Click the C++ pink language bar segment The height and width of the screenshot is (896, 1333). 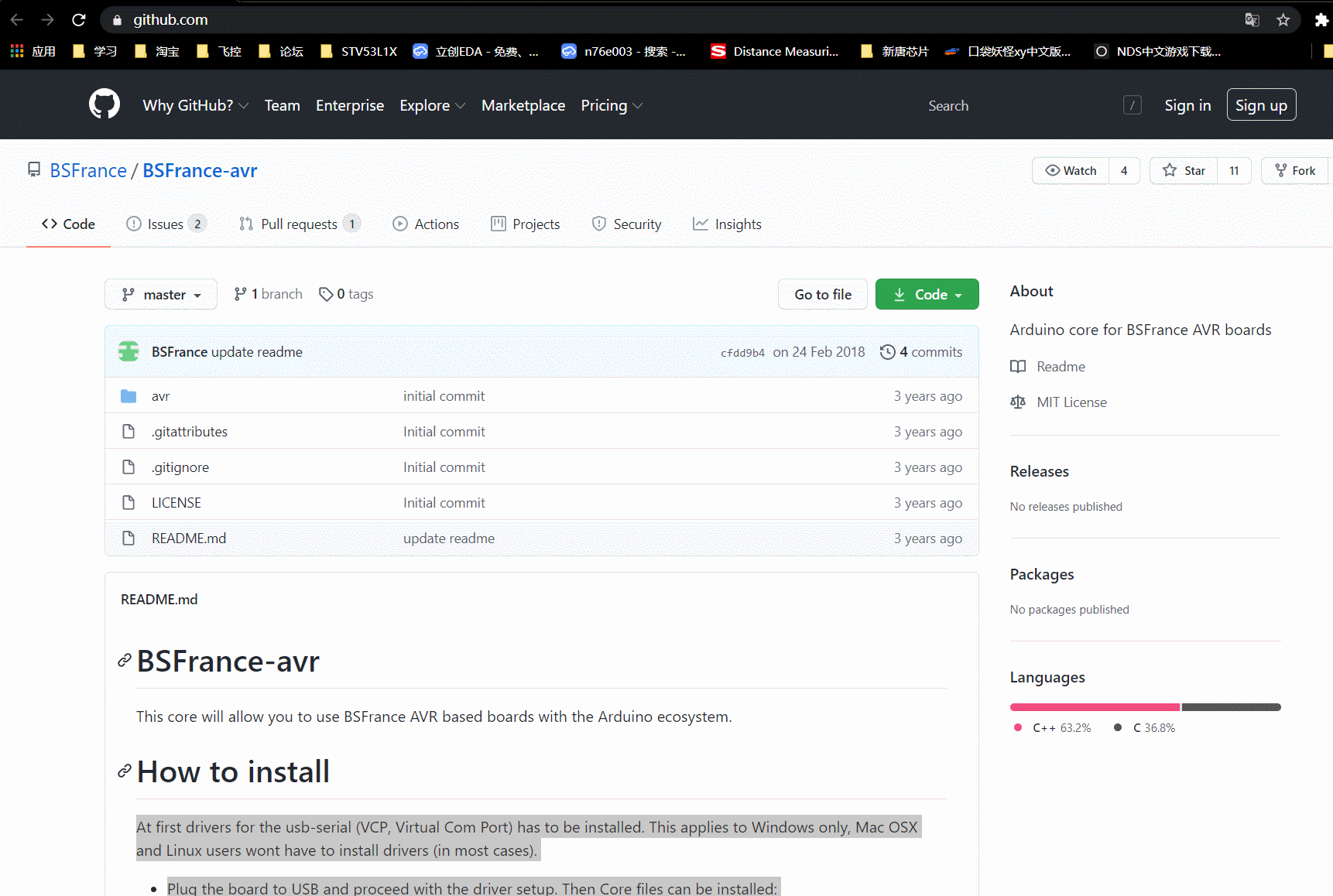(1095, 707)
